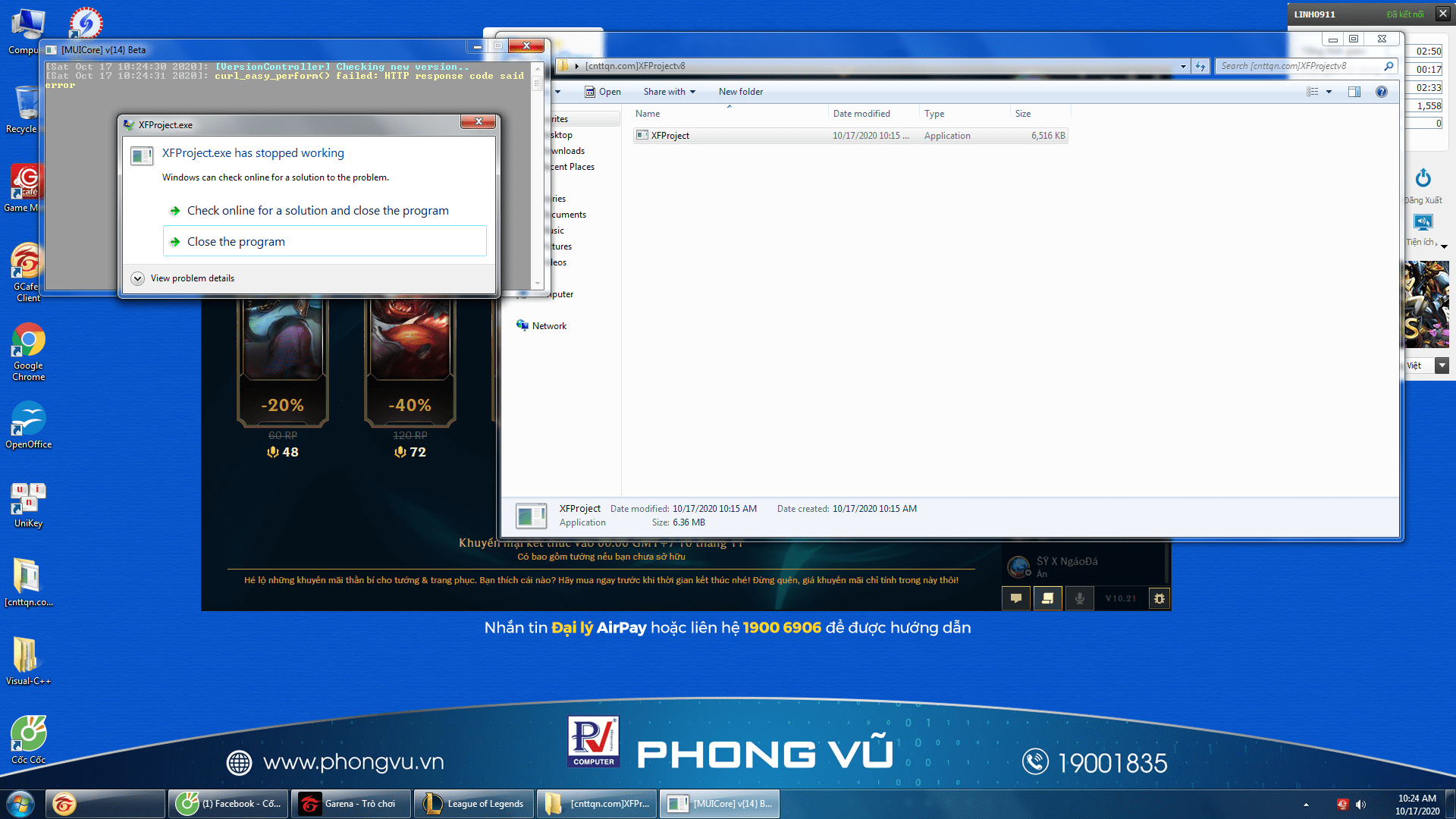The height and width of the screenshot is (819, 1456).
Task: Launch Cốc Cốc browser from desktop
Action: pos(29,740)
